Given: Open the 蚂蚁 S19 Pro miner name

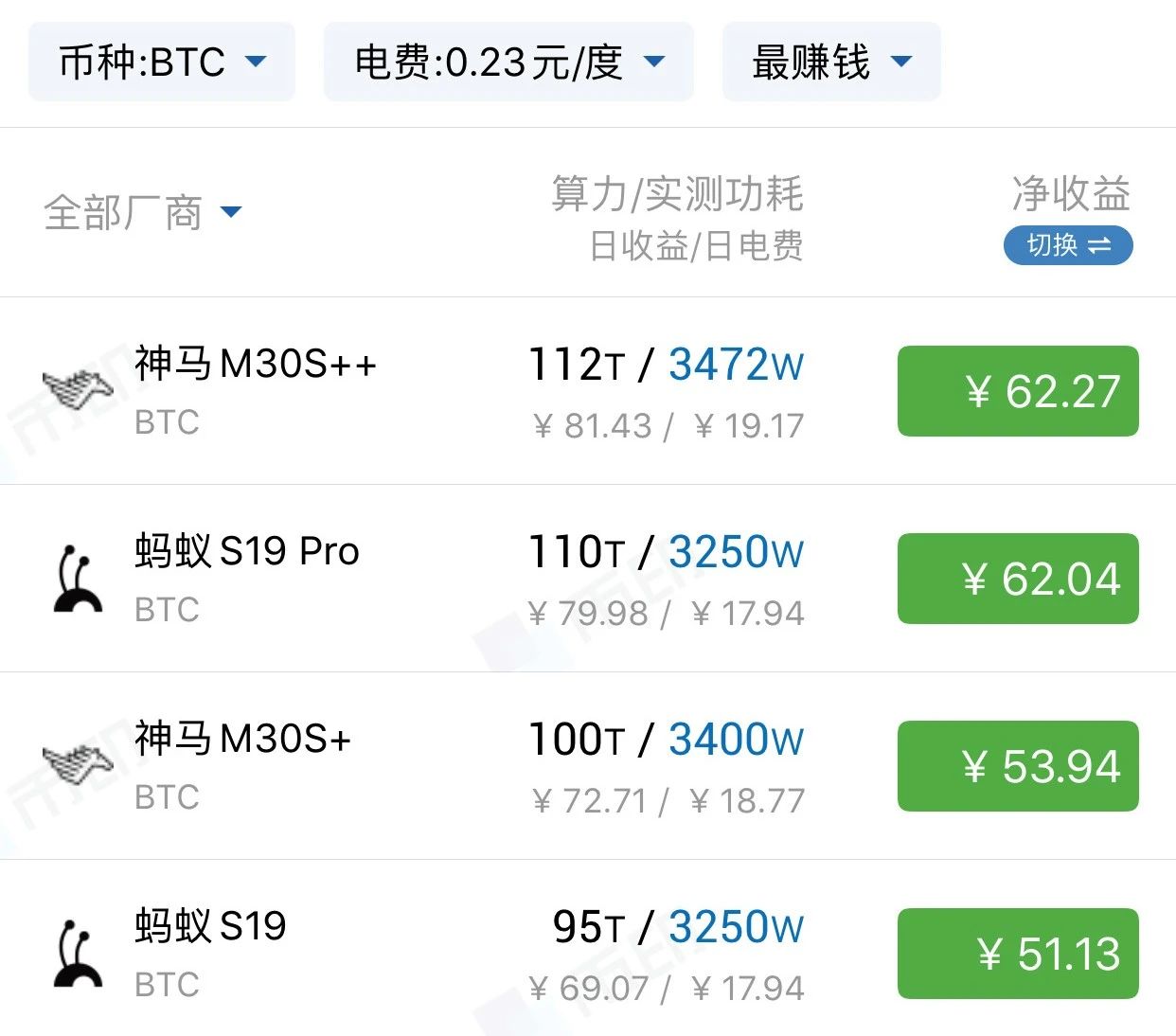Looking at the screenshot, I should tap(247, 551).
